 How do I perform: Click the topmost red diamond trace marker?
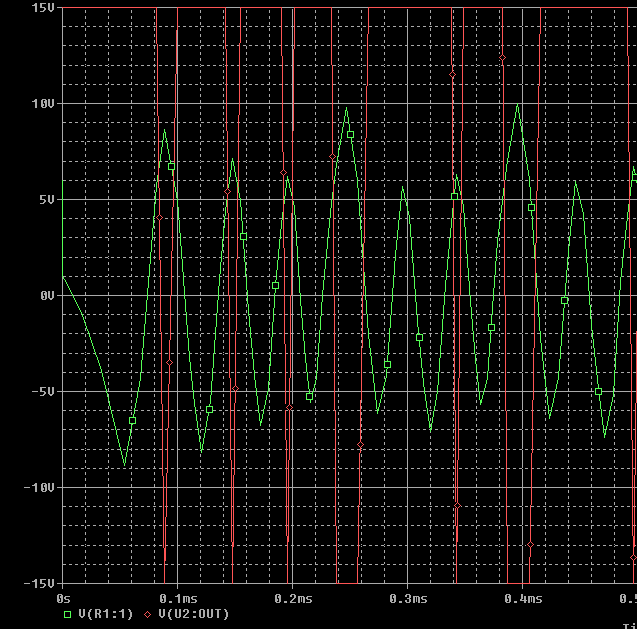click(x=502, y=58)
